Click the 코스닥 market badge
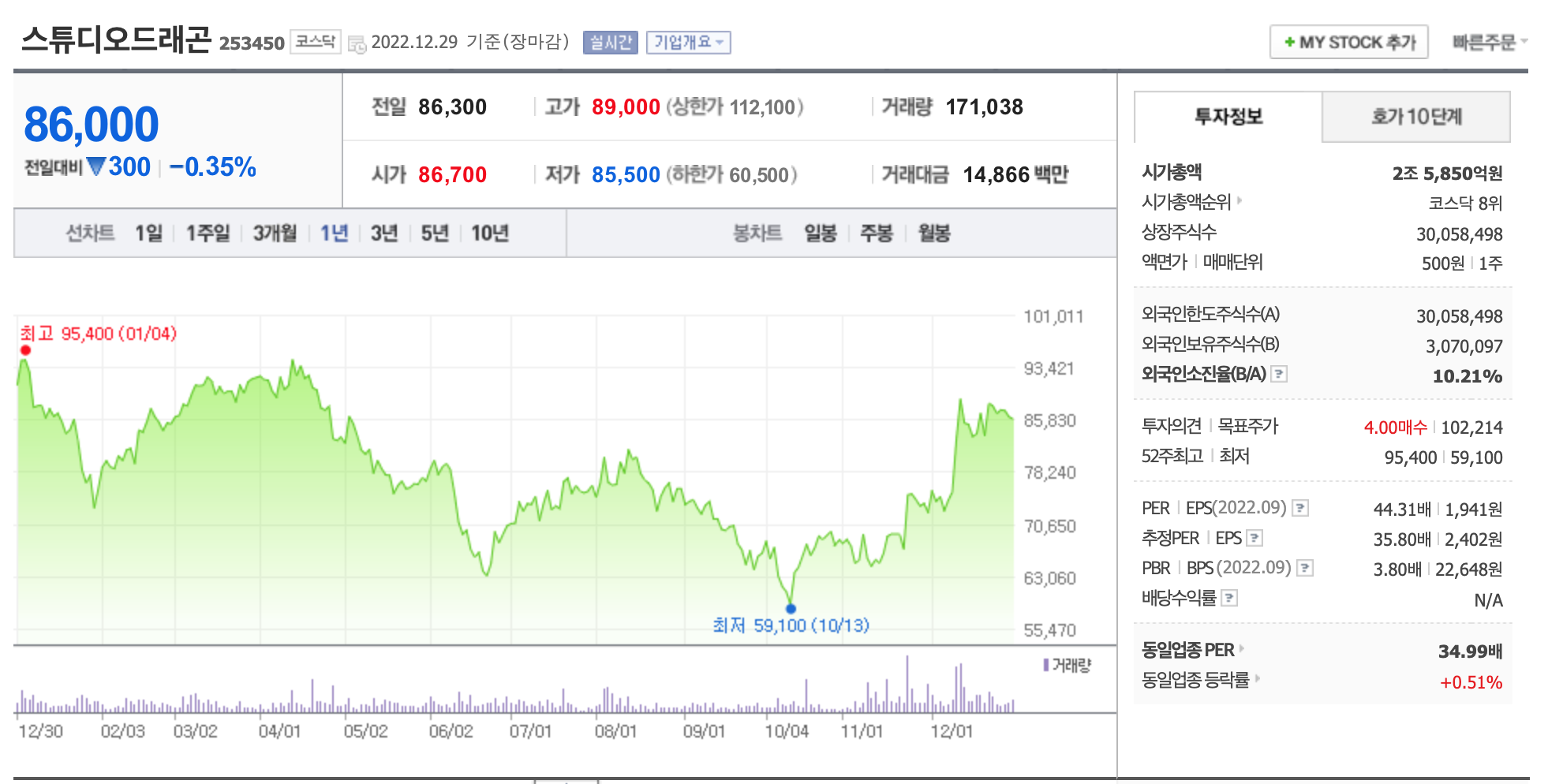The image size is (1548, 784). pyautogui.click(x=316, y=42)
